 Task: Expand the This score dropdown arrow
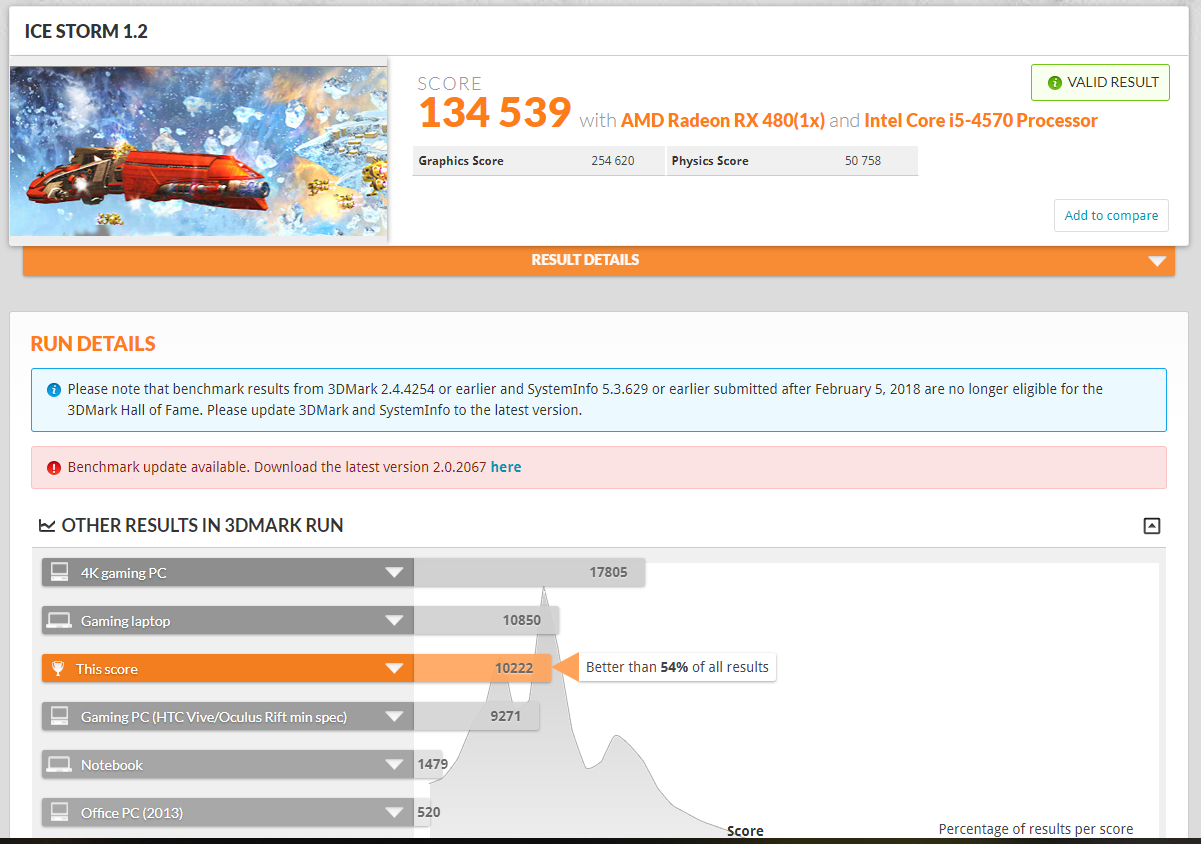395,669
